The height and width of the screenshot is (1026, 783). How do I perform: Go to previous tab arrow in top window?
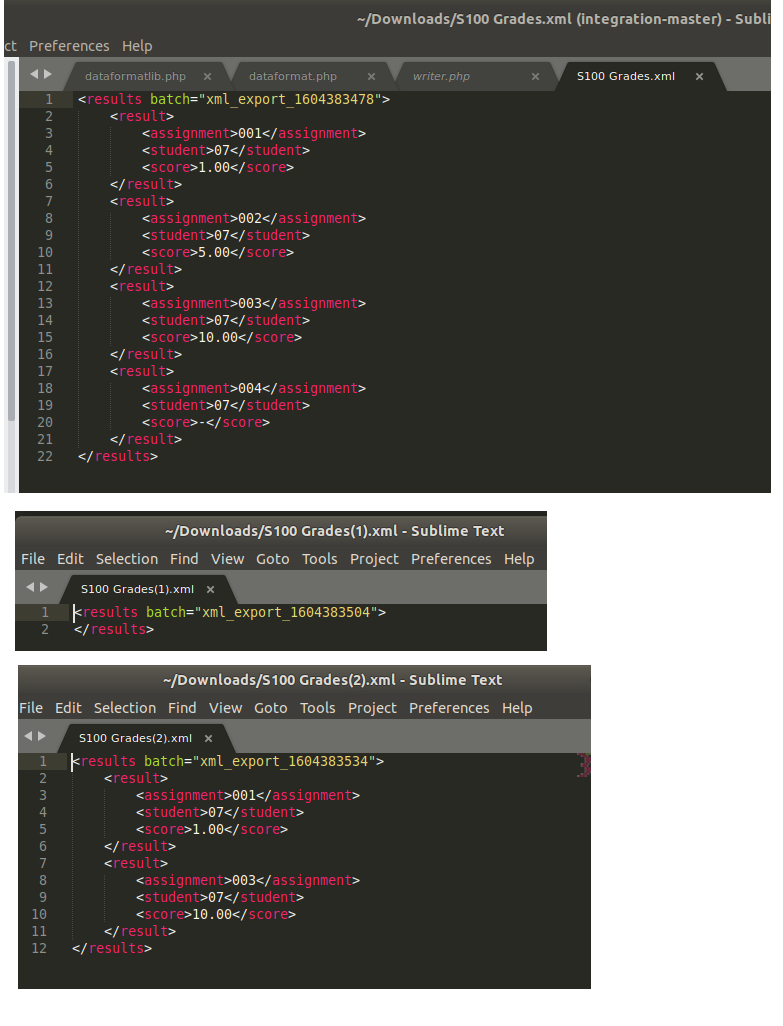[34, 74]
